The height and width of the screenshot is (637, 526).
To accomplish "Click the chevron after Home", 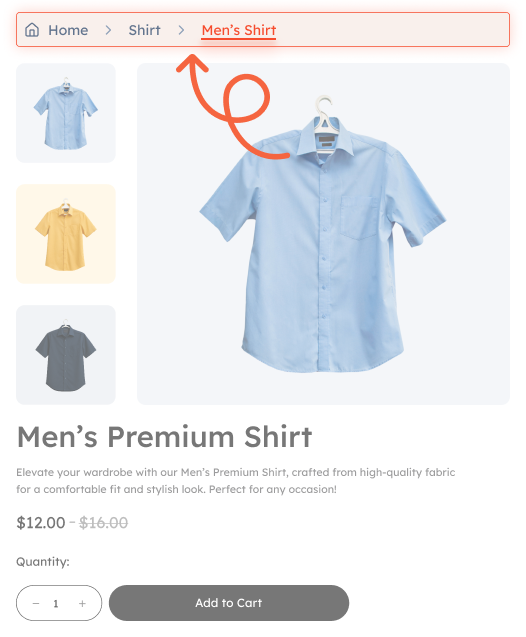I will (108, 30).
